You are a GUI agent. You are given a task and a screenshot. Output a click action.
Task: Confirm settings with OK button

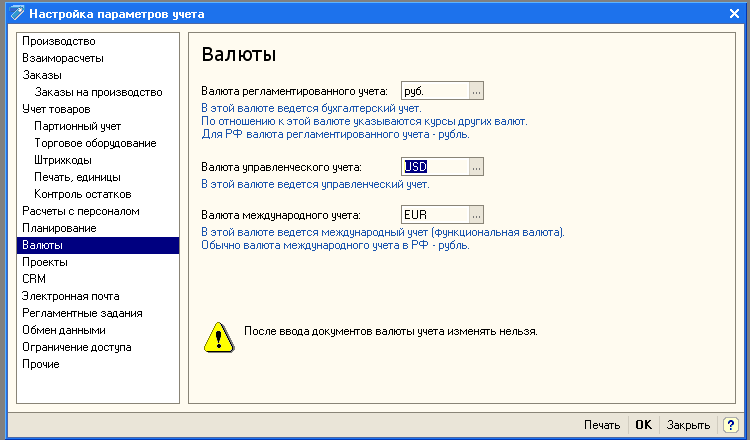click(x=643, y=425)
